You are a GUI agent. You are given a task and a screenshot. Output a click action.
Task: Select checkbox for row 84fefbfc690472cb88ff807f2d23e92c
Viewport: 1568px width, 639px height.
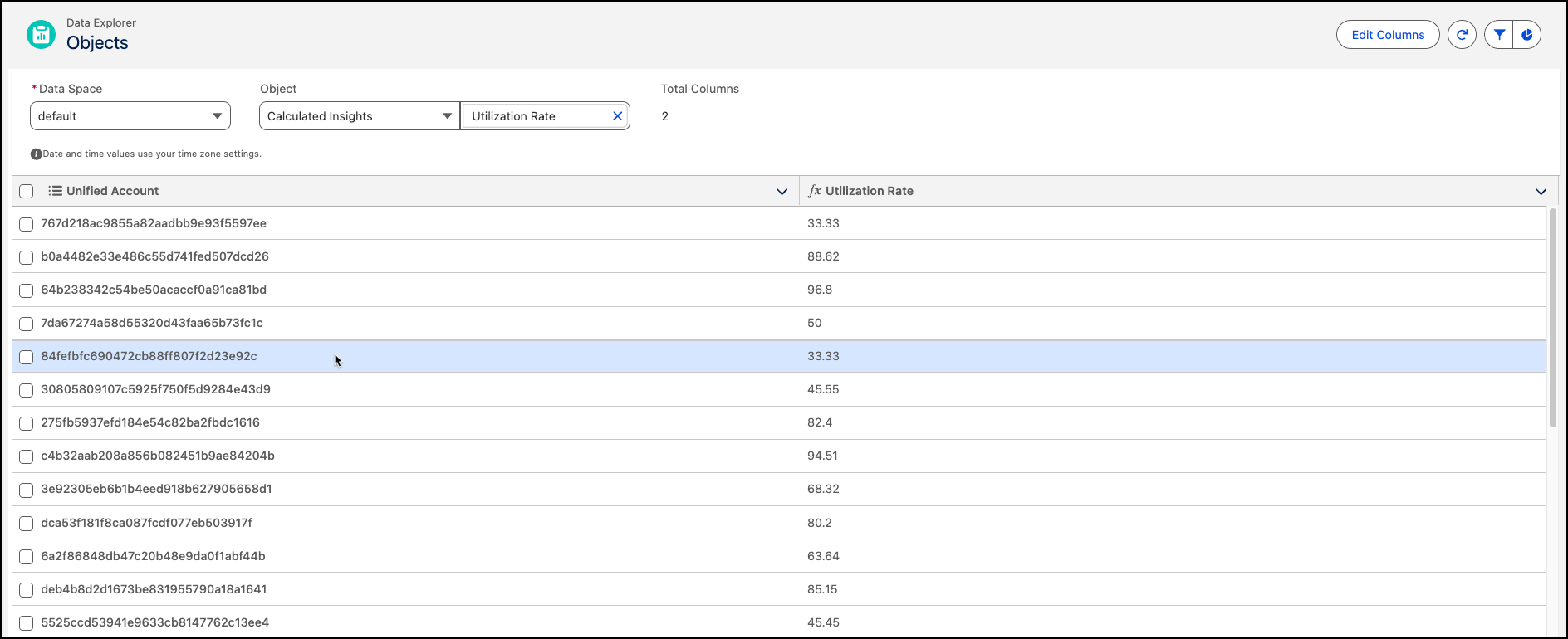(27, 357)
